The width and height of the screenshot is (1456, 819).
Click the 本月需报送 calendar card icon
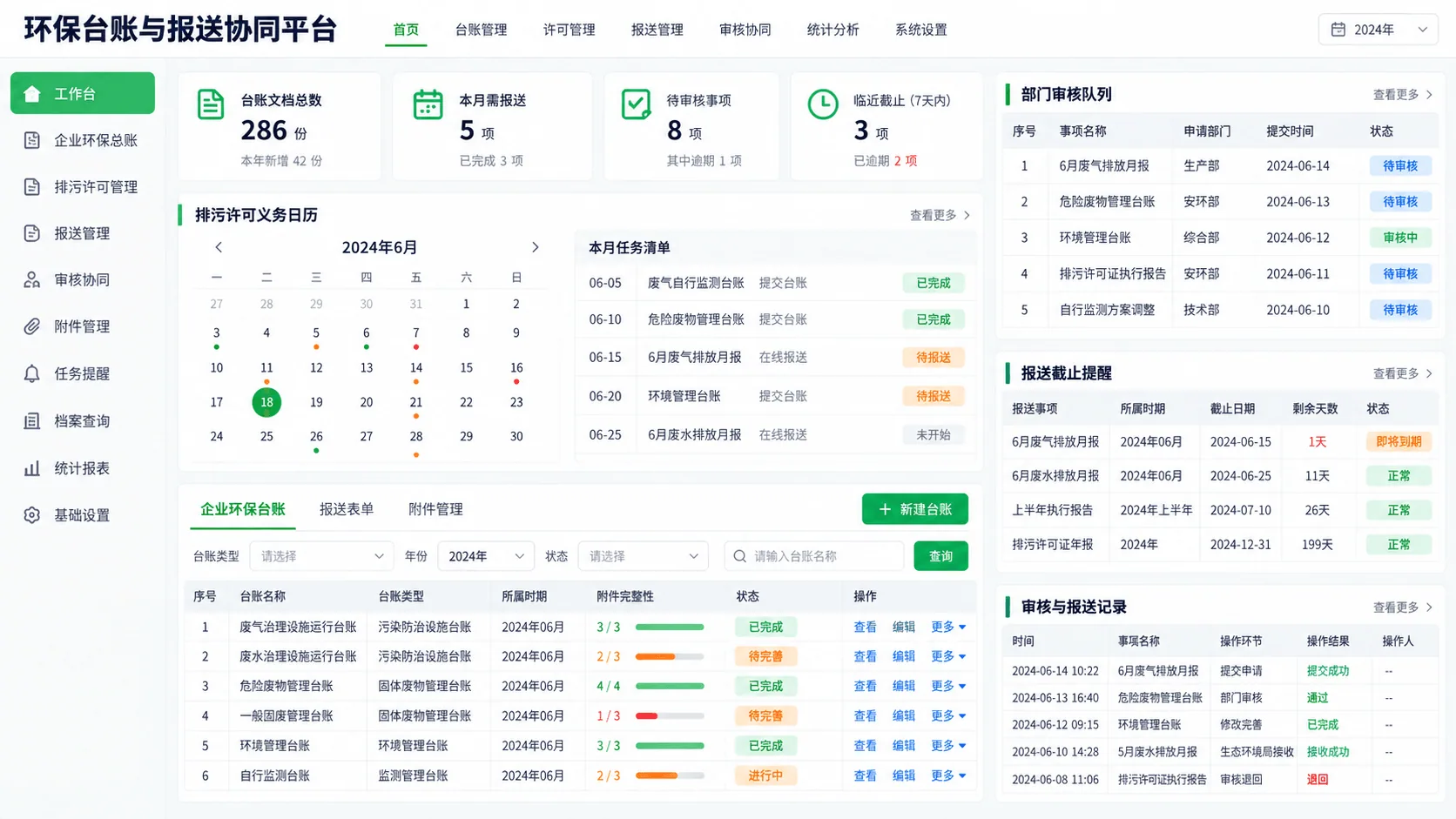428,104
